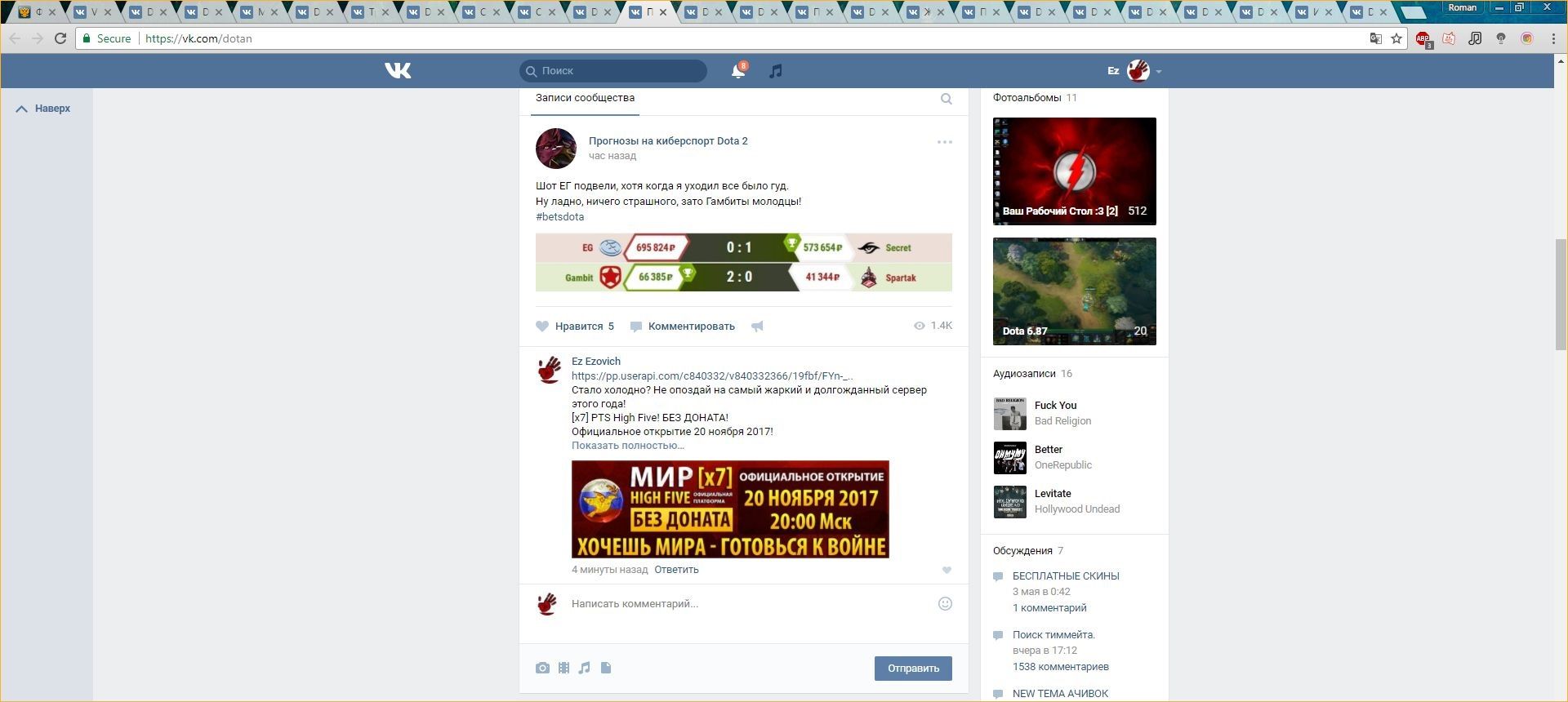Switch to the first browser tab
The image size is (1568, 702).
point(37,12)
